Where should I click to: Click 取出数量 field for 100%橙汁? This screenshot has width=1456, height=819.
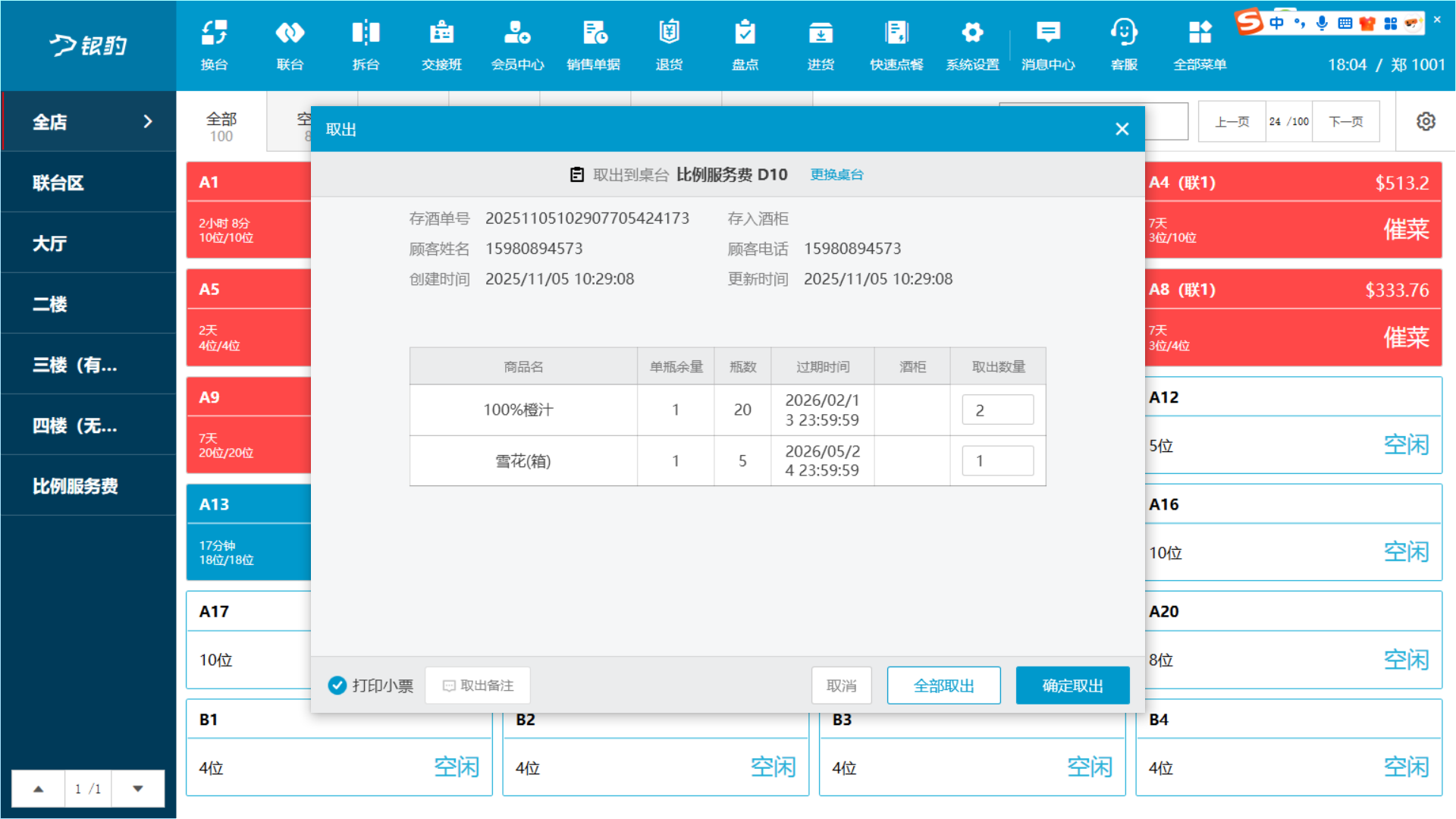click(997, 410)
